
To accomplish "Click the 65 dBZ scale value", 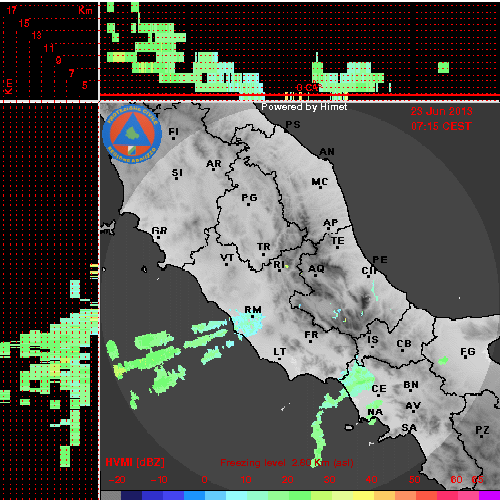I will point(478,480).
